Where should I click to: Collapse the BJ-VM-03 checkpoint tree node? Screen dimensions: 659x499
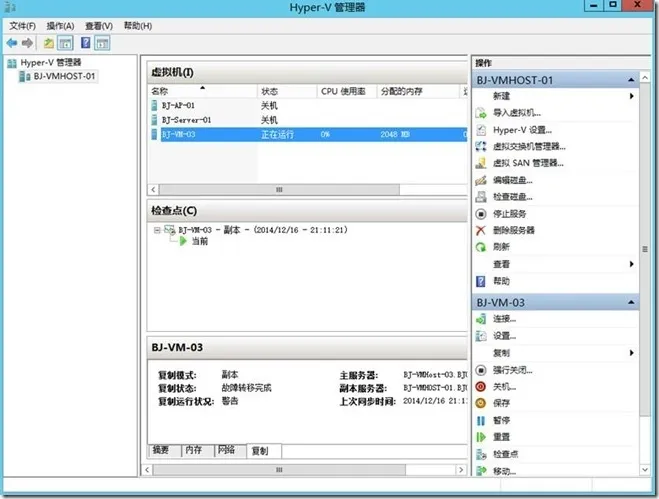pyautogui.click(x=157, y=230)
